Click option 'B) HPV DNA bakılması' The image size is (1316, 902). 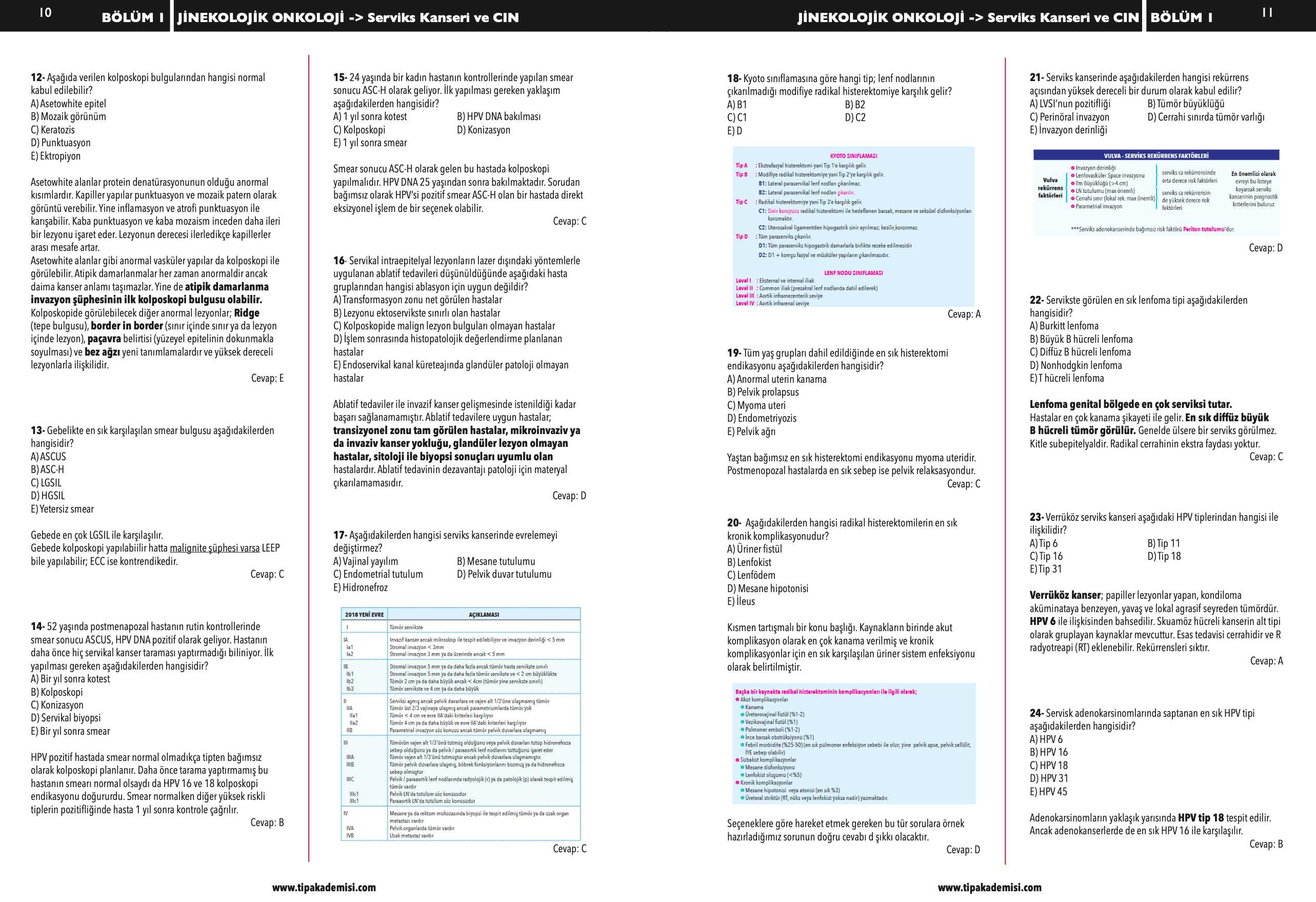(x=499, y=116)
